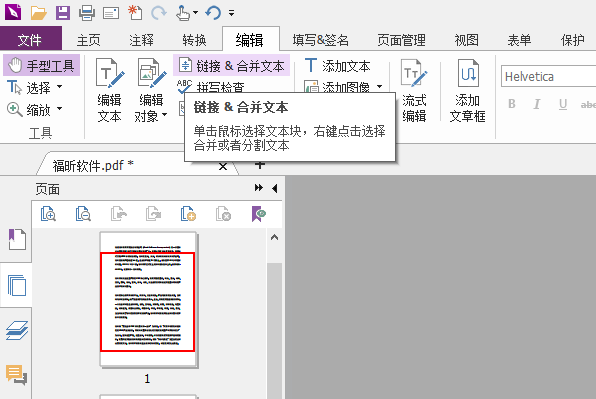
Task: Click the greyed rotate page right icon
Action: 153,214
